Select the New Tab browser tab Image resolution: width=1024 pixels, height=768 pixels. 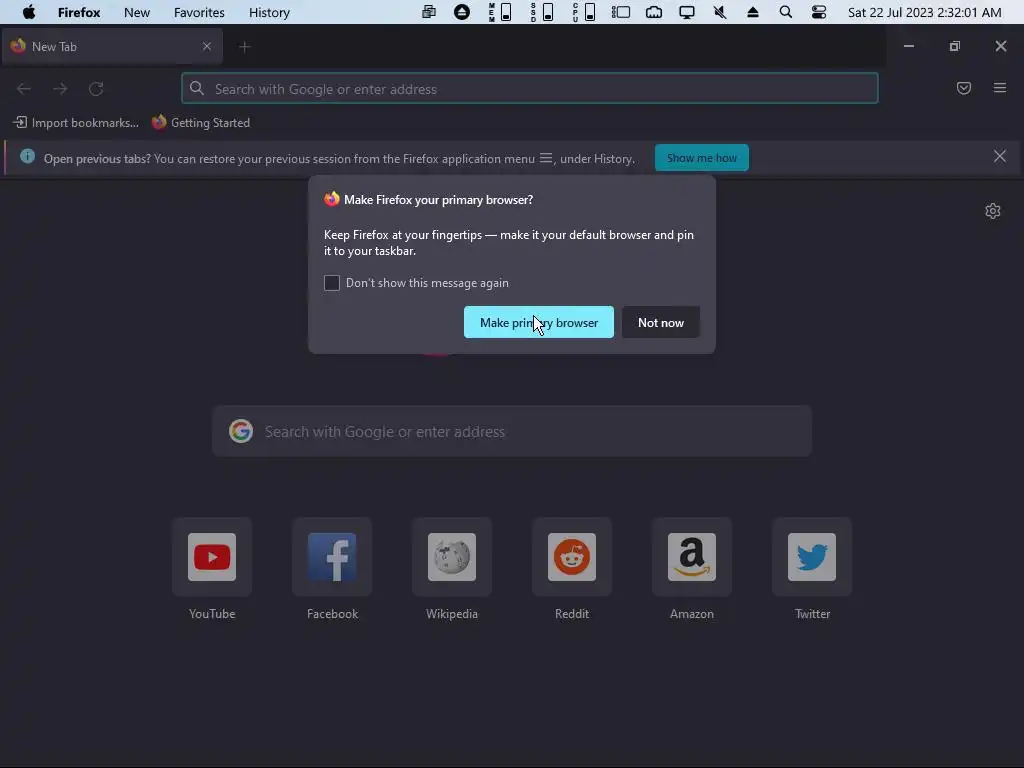point(112,46)
